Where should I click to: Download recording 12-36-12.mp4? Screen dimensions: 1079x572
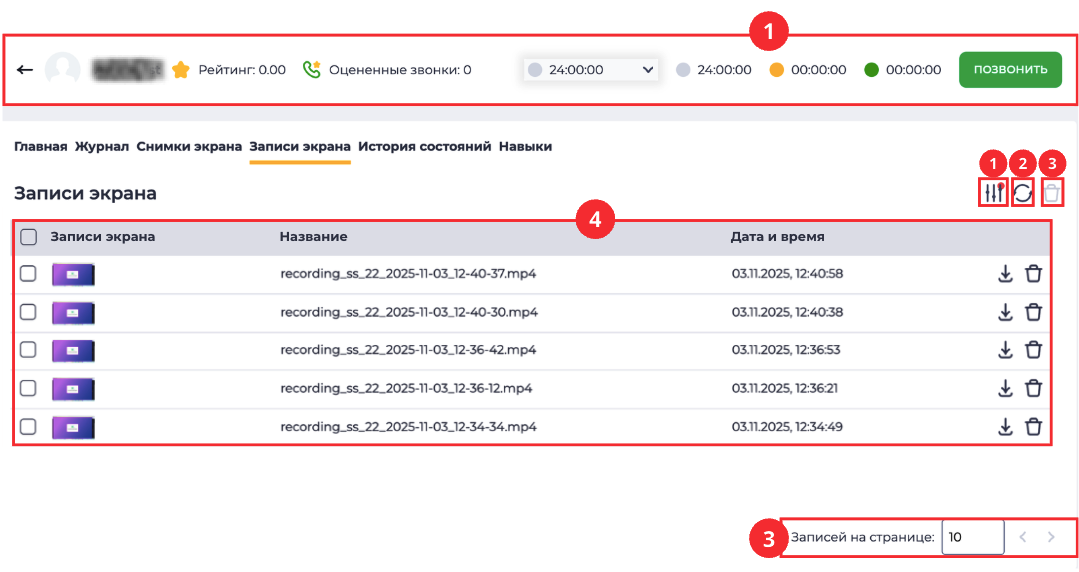coord(1005,389)
